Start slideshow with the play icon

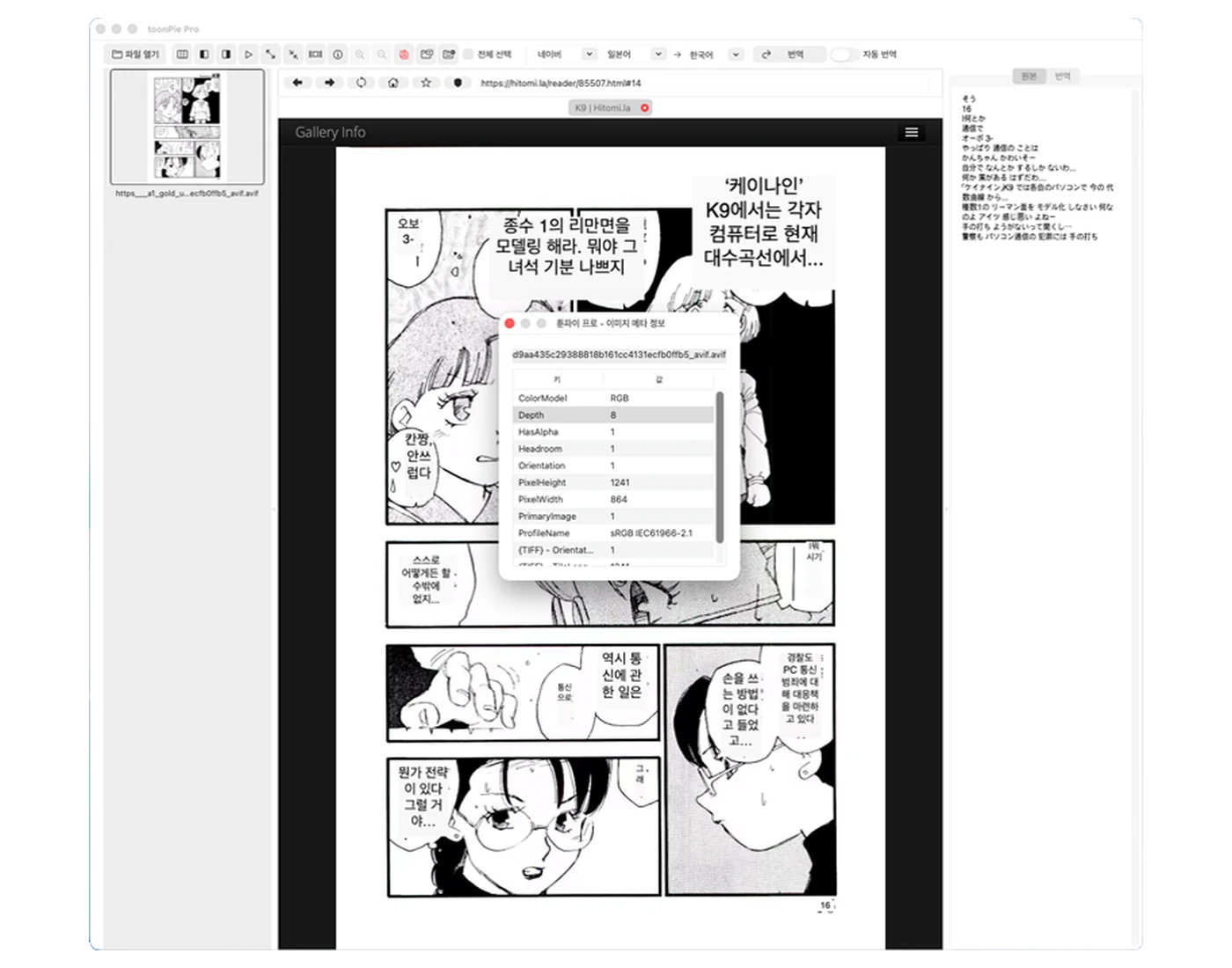248,55
